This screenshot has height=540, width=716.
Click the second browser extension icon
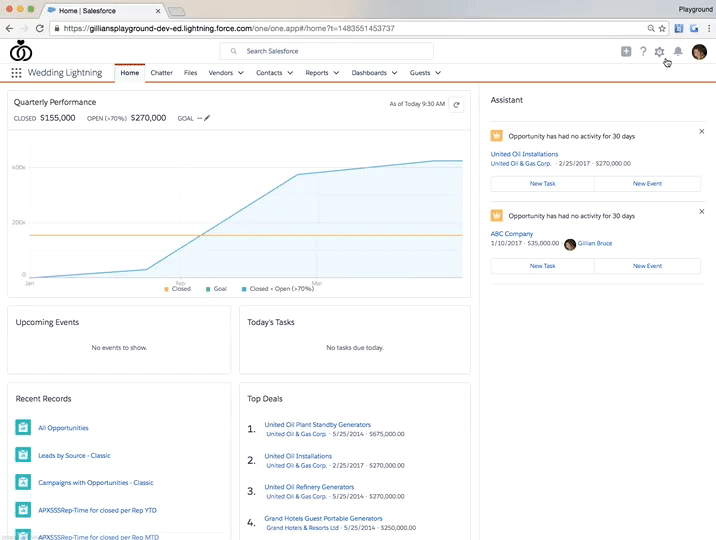coord(694,28)
